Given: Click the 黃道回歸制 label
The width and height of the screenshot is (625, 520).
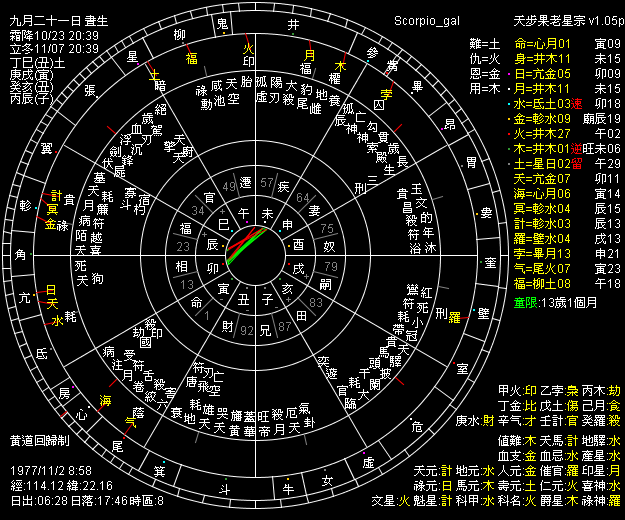Looking at the screenshot, I should tap(42, 439).
